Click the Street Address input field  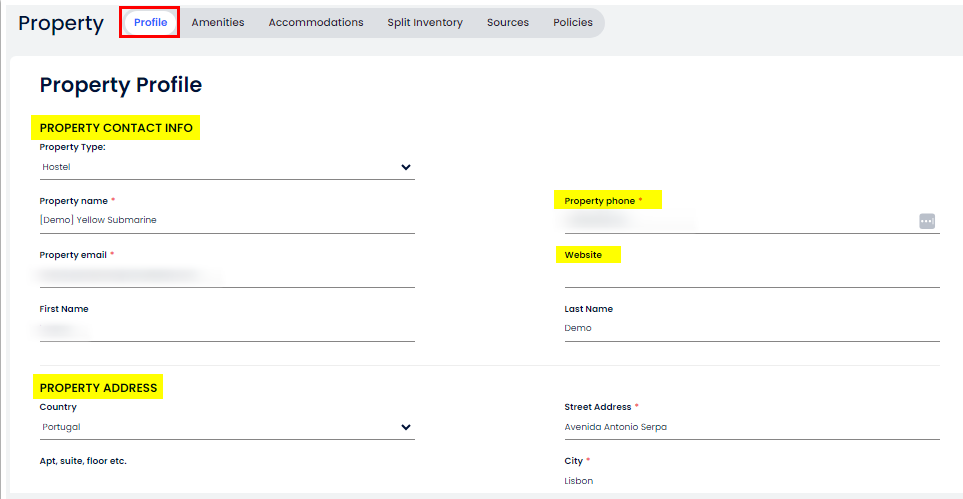(751, 427)
